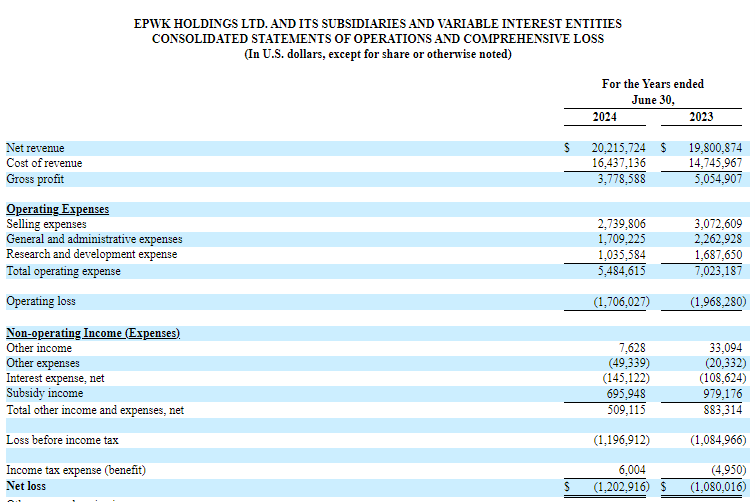The image size is (755, 502).
Task: Click 'Non-operating Income (Expenses)' heading
Action: (x=93, y=333)
